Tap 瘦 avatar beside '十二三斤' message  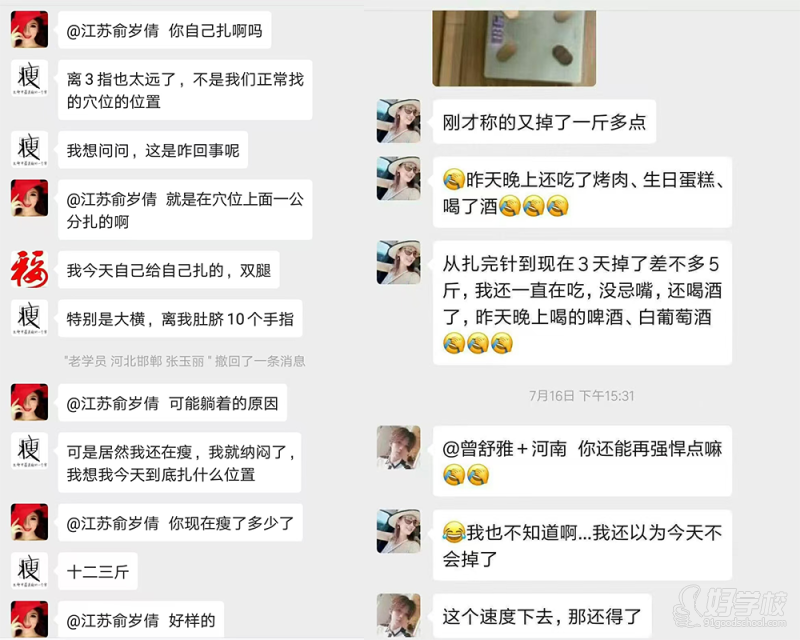pyautogui.click(x=30, y=570)
